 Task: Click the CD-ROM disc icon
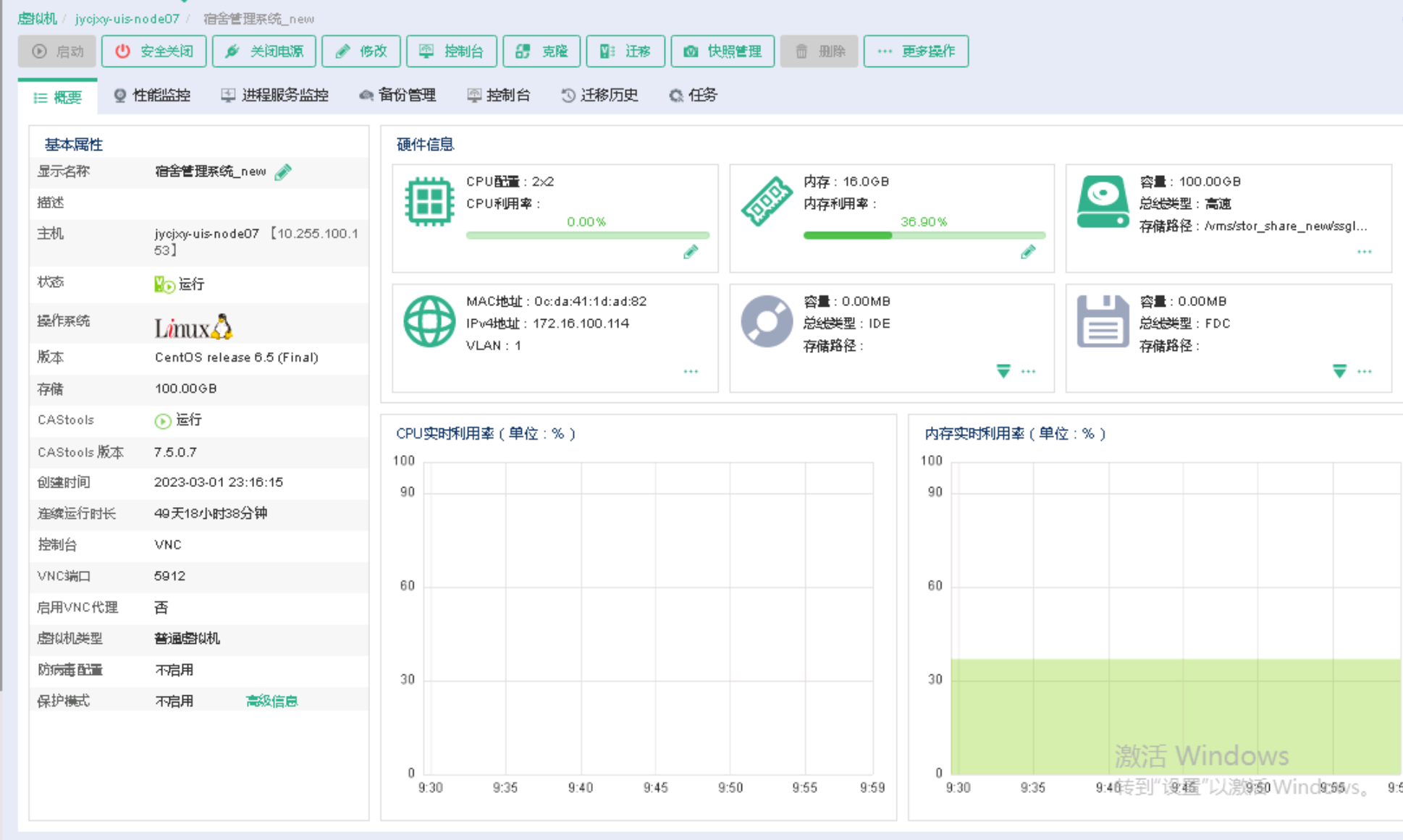click(x=767, y=321)
